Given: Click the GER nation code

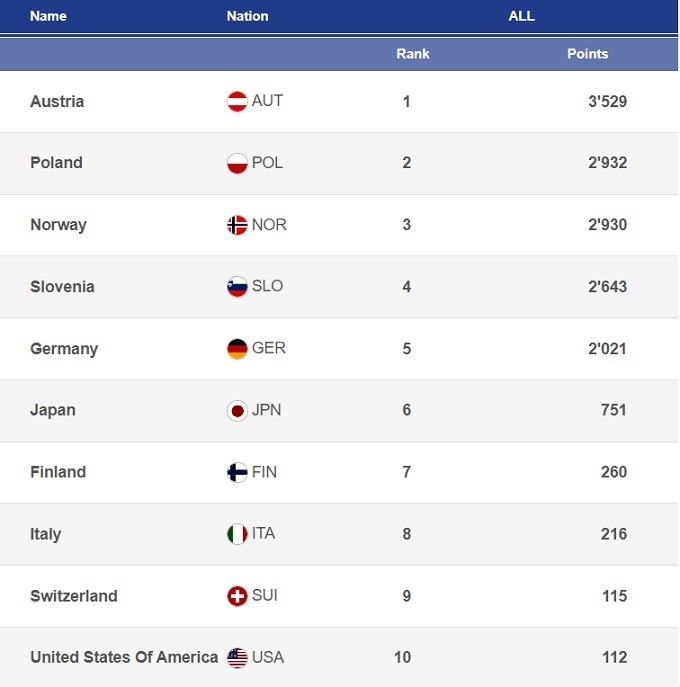Looking at the screenshot, I should click(268, 349).
